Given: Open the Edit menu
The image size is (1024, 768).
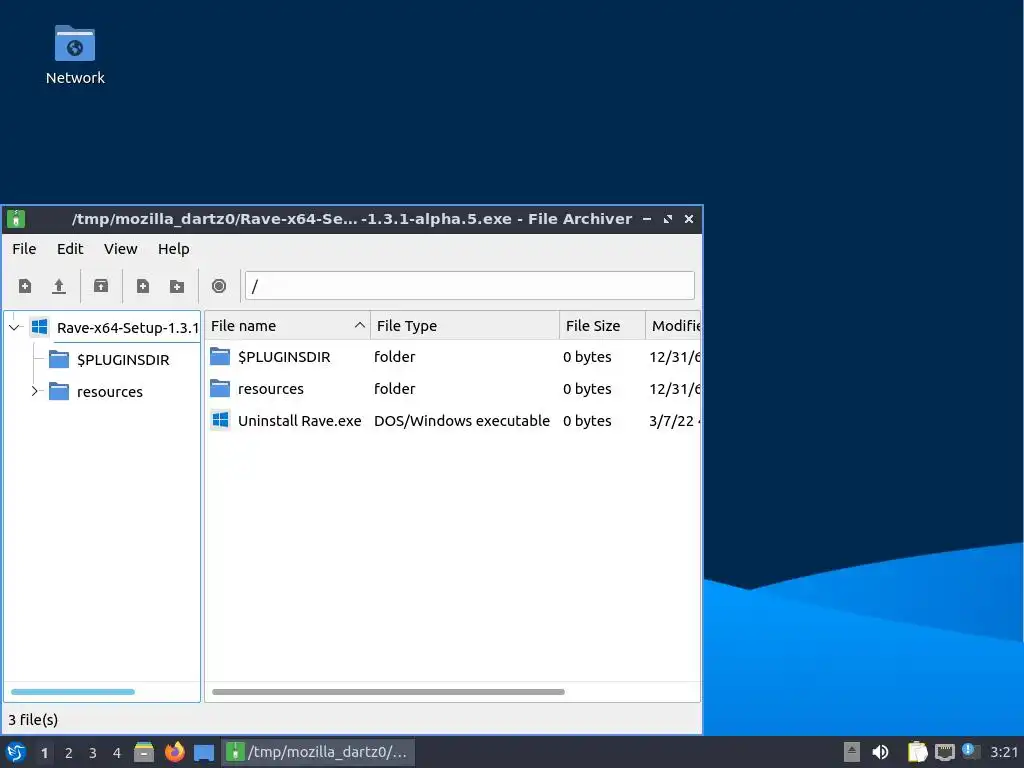Looking at the screenshot, I should 70,249.
